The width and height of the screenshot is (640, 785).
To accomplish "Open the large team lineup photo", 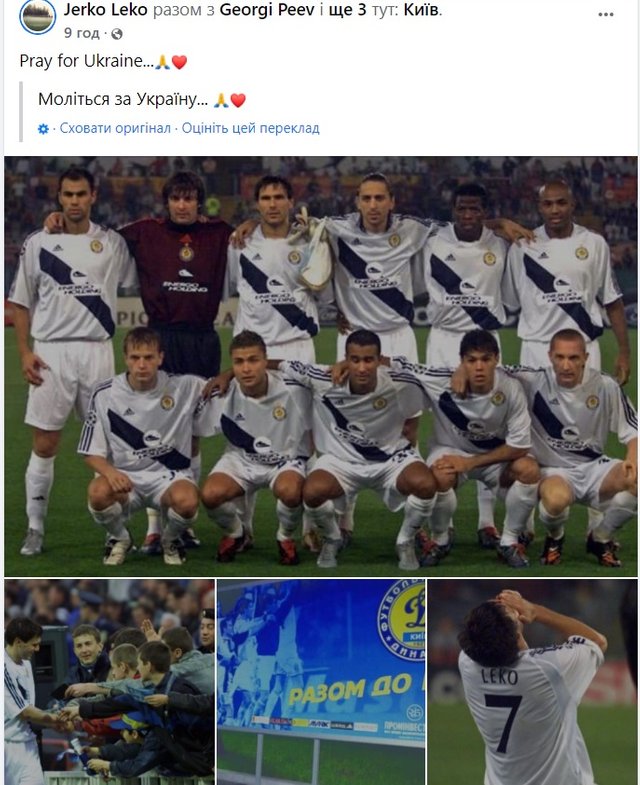I will (321, 366).
